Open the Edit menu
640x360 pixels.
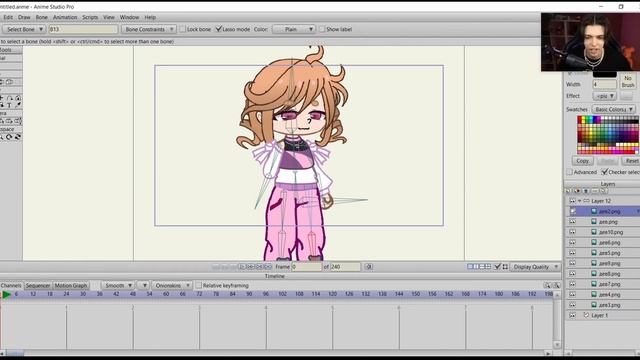point(8,17)
